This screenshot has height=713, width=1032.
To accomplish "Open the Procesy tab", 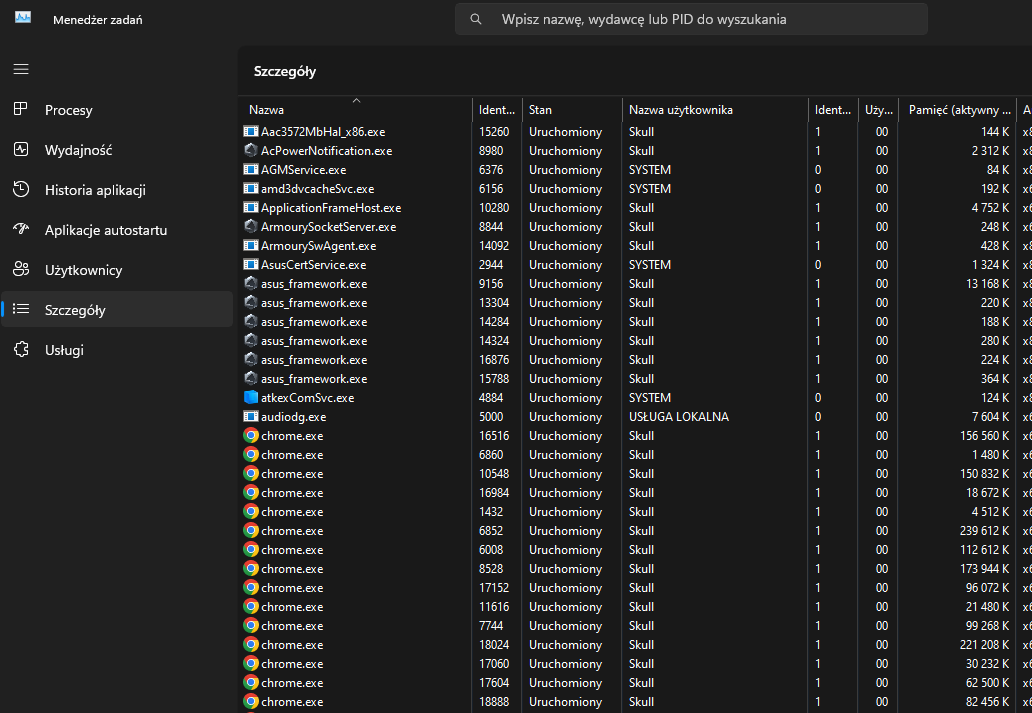I will pyautogui.click(x=117, y=110).
